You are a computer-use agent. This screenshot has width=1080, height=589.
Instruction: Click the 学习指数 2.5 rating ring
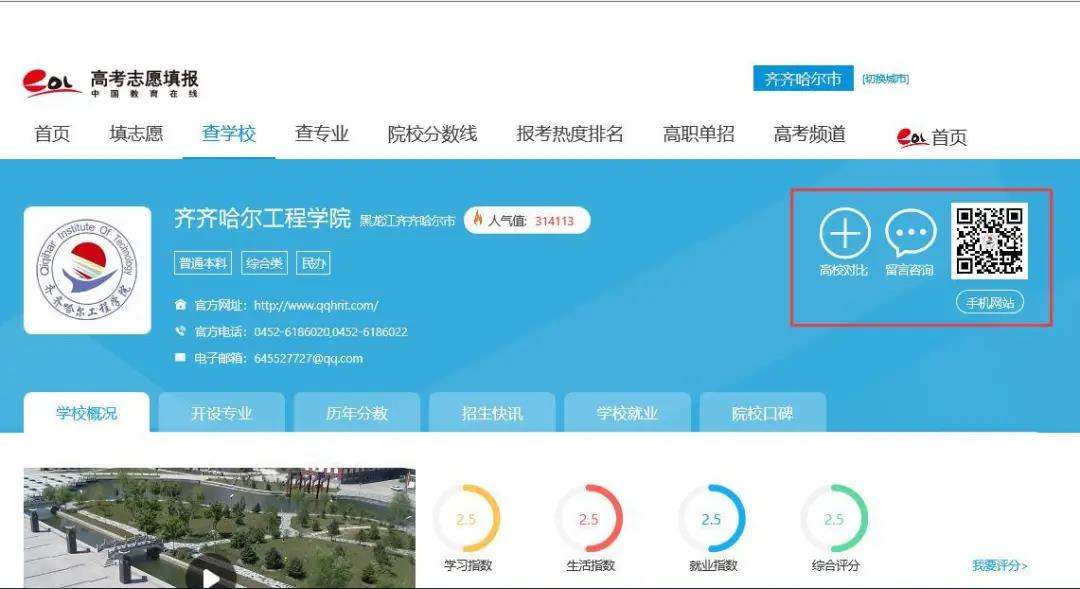[x=466, y=519]
